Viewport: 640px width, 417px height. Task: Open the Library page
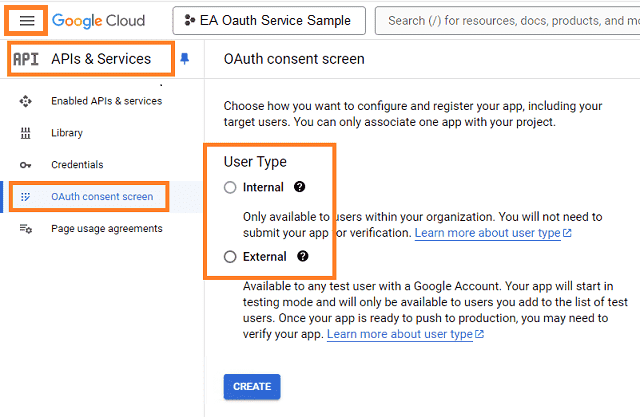pyautogui.click(x=67, y=133)
